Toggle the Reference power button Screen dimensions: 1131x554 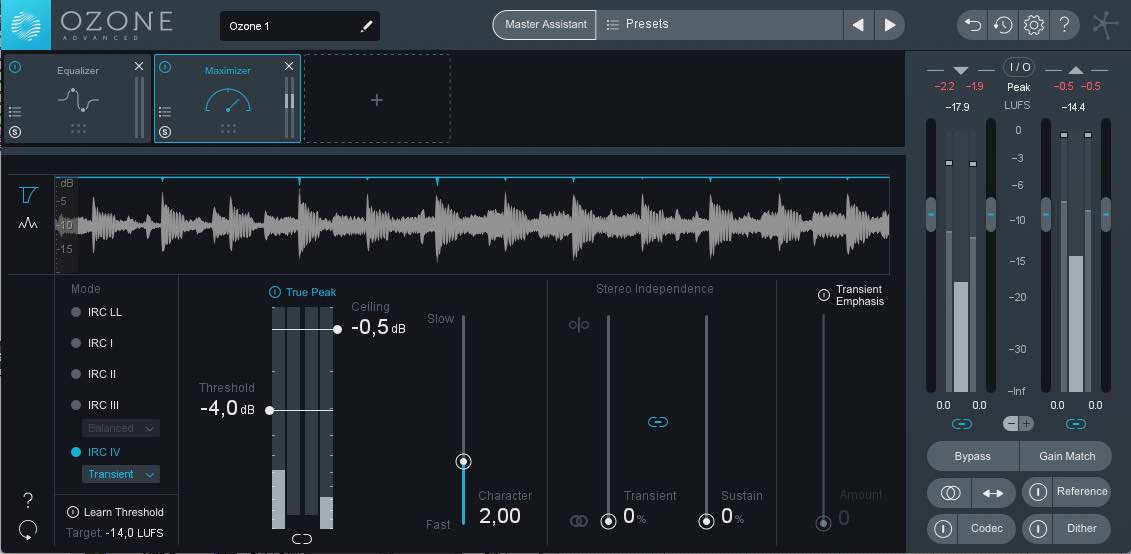click(1037, 492)
